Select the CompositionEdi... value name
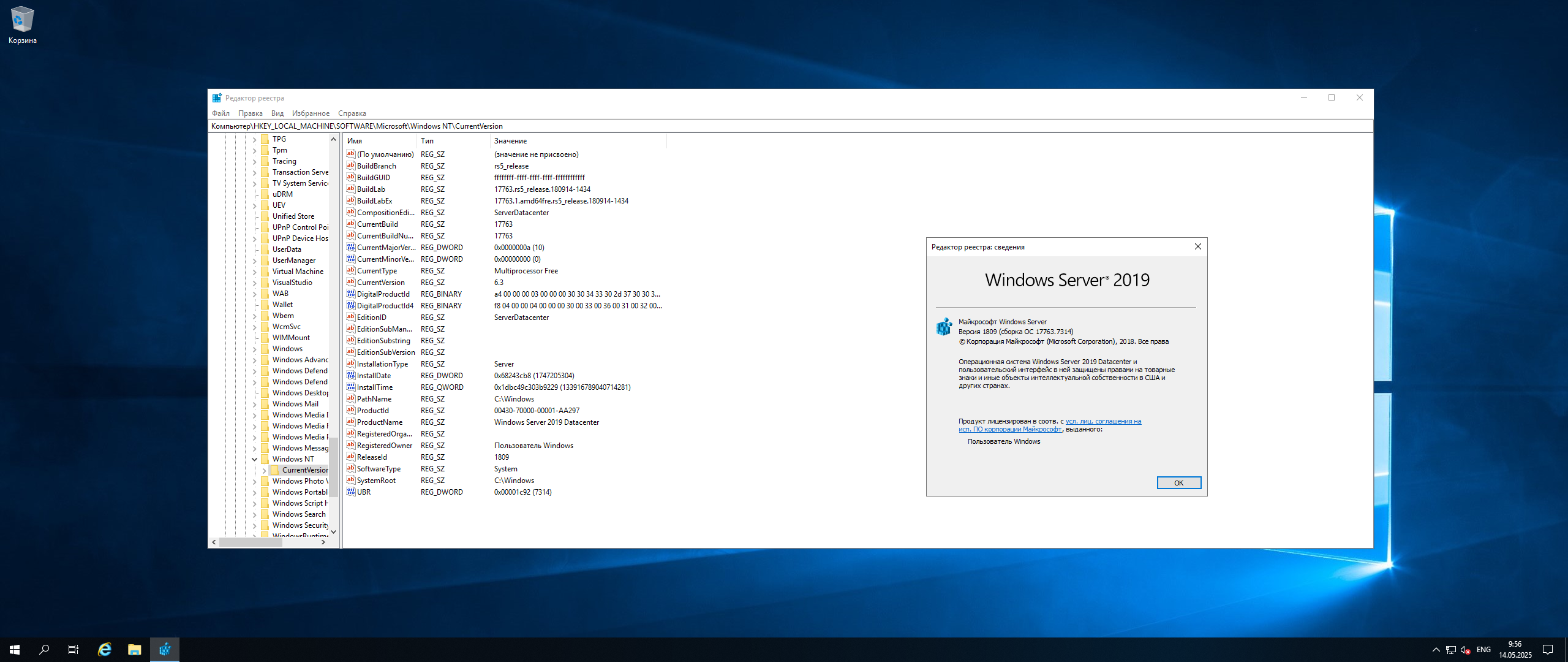 [x=385, y=212]
